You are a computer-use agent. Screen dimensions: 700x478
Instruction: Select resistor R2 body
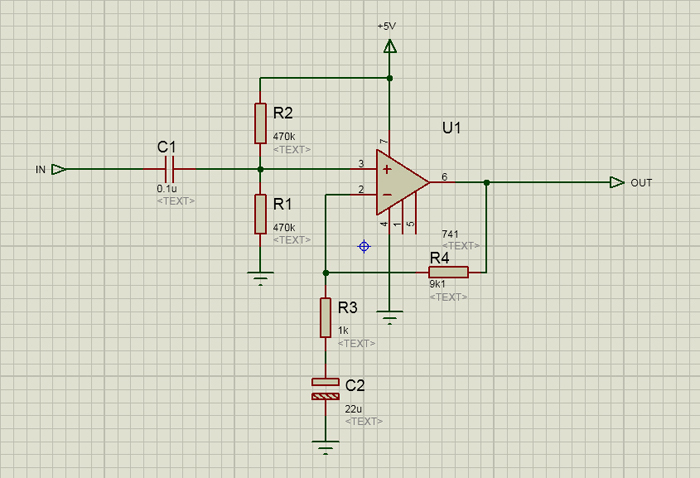[x=260, y=124]
